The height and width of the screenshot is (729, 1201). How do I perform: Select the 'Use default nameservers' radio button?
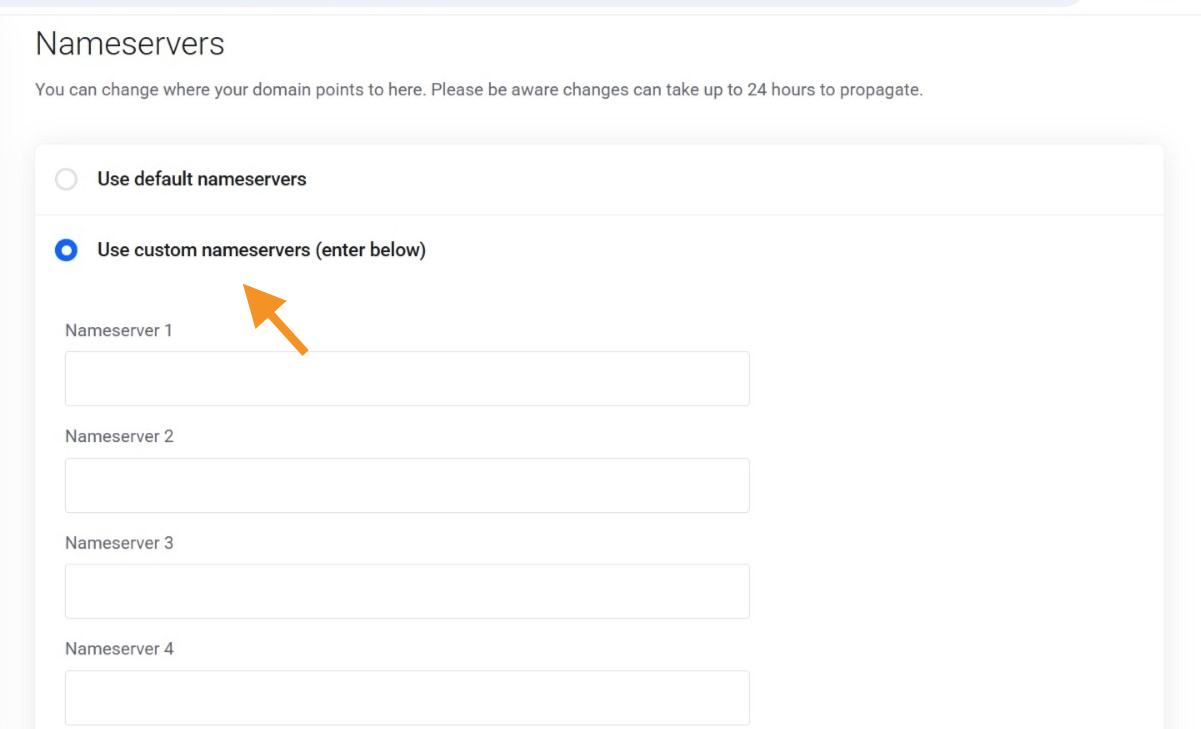(x=66, y=180)
